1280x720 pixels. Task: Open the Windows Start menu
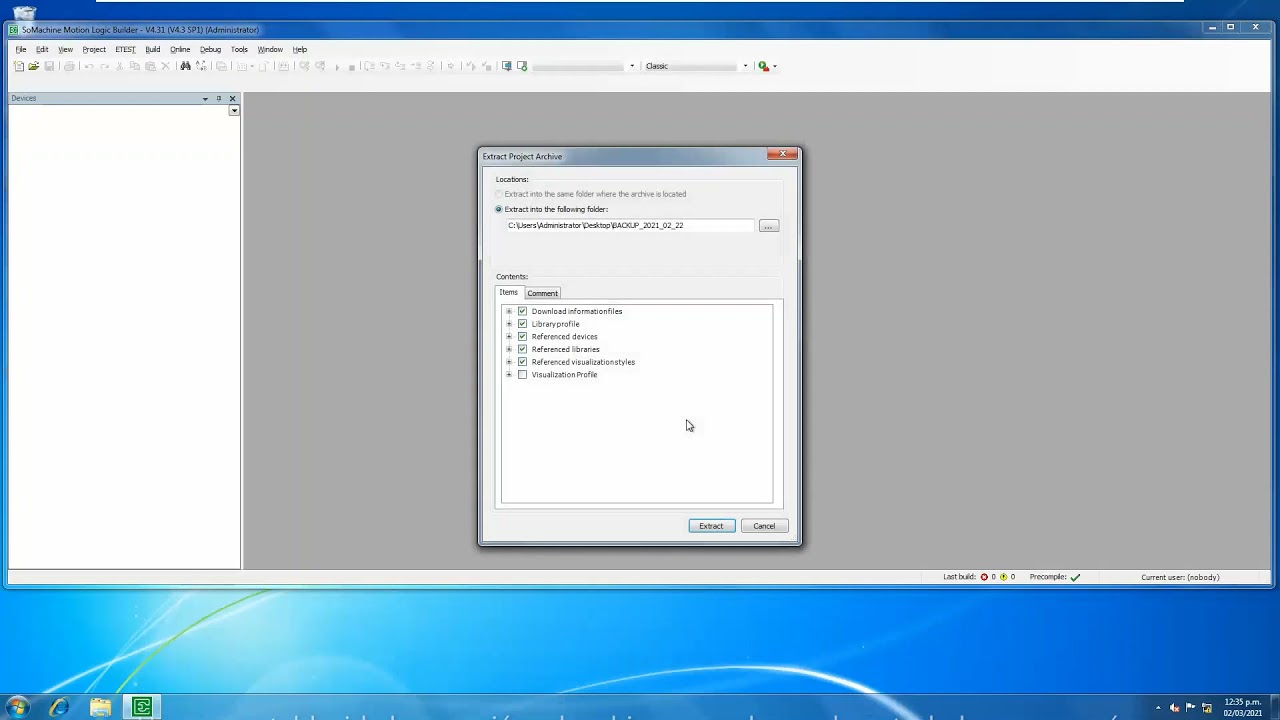pos(17,707)
